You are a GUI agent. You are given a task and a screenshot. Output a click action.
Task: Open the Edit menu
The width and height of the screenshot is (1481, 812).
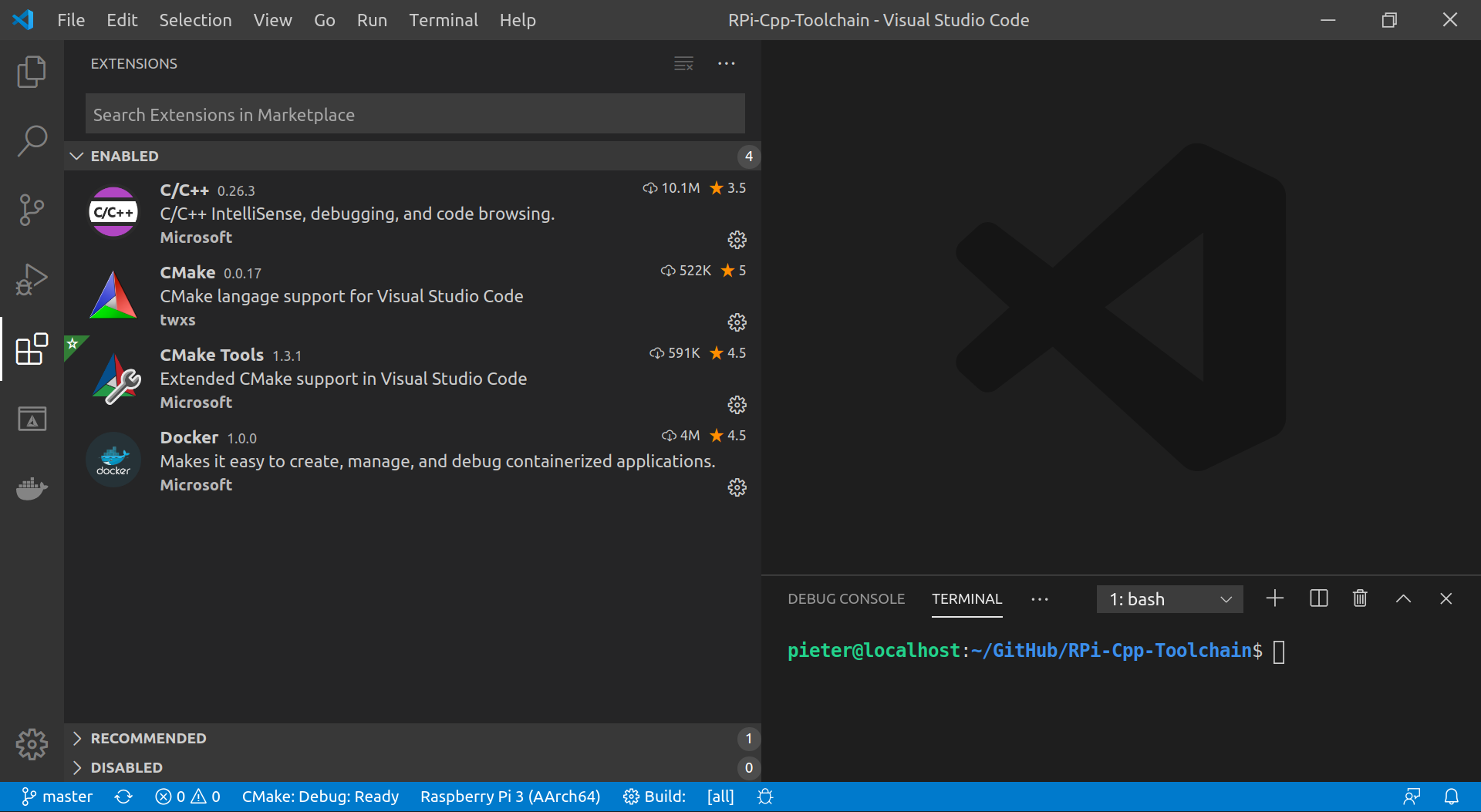click(x=122, y=20)
